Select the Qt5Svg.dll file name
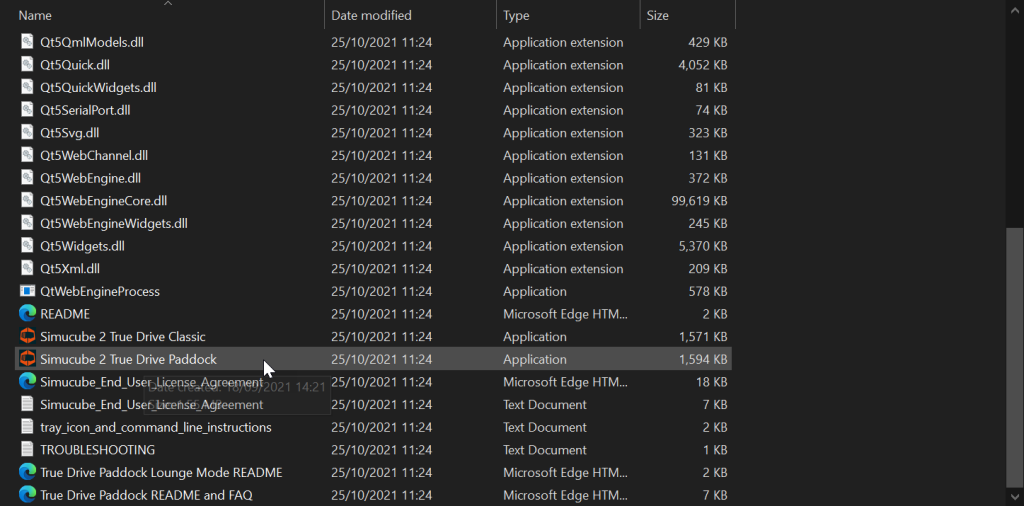Screen dimensions: 1024x506 tap(69, 133)
